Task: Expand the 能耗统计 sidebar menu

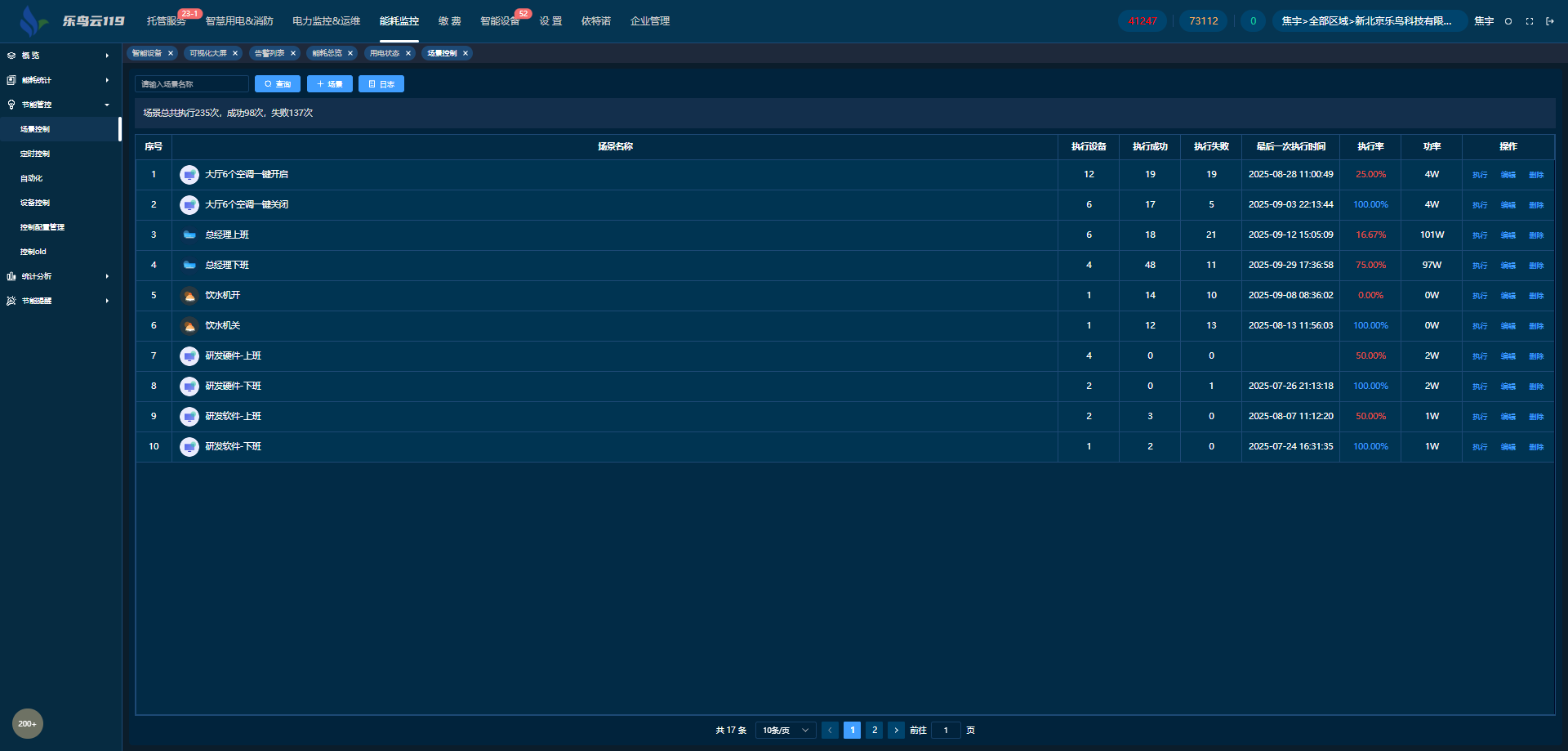Action: [57, 80]
